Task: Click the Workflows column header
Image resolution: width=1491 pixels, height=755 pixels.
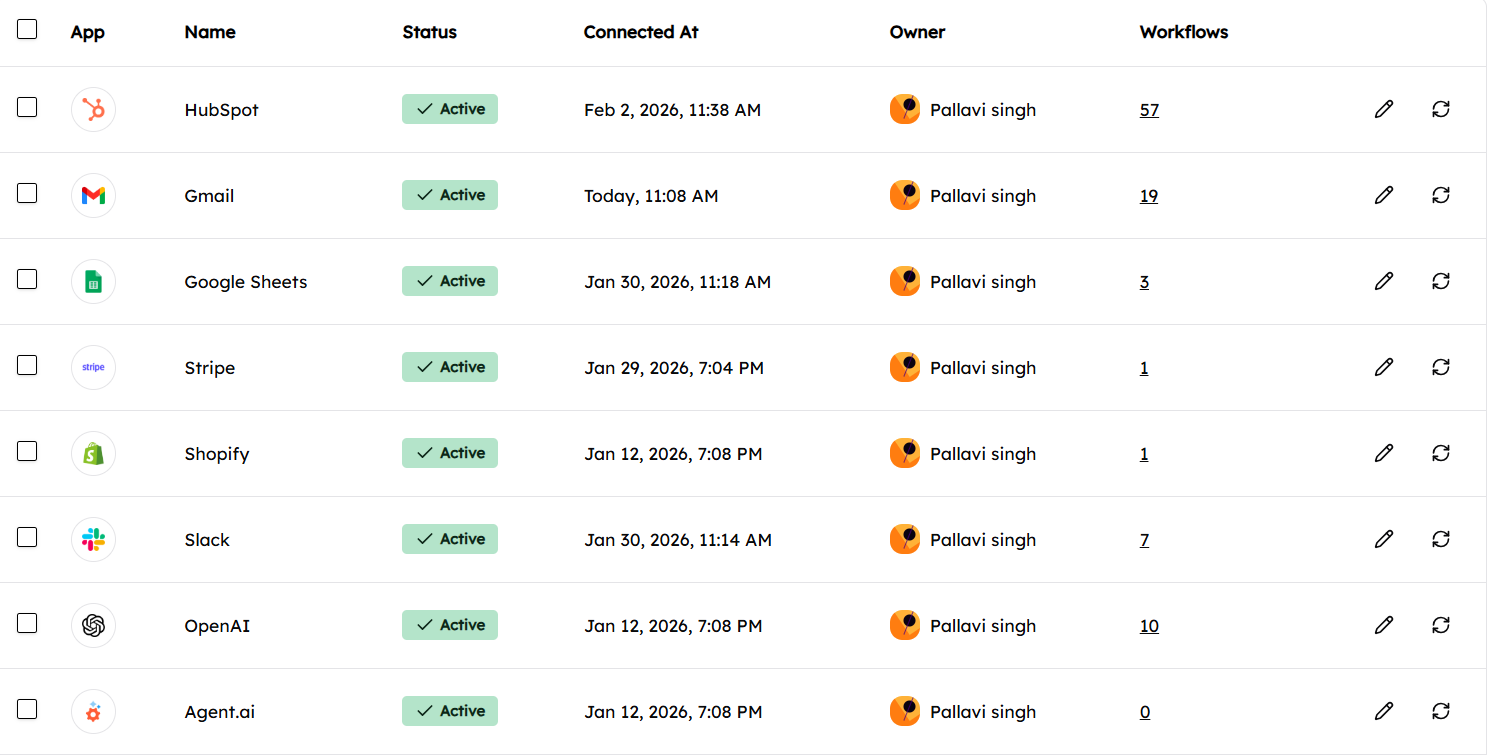Action: pyautogui.click(x=1183, y=32)
